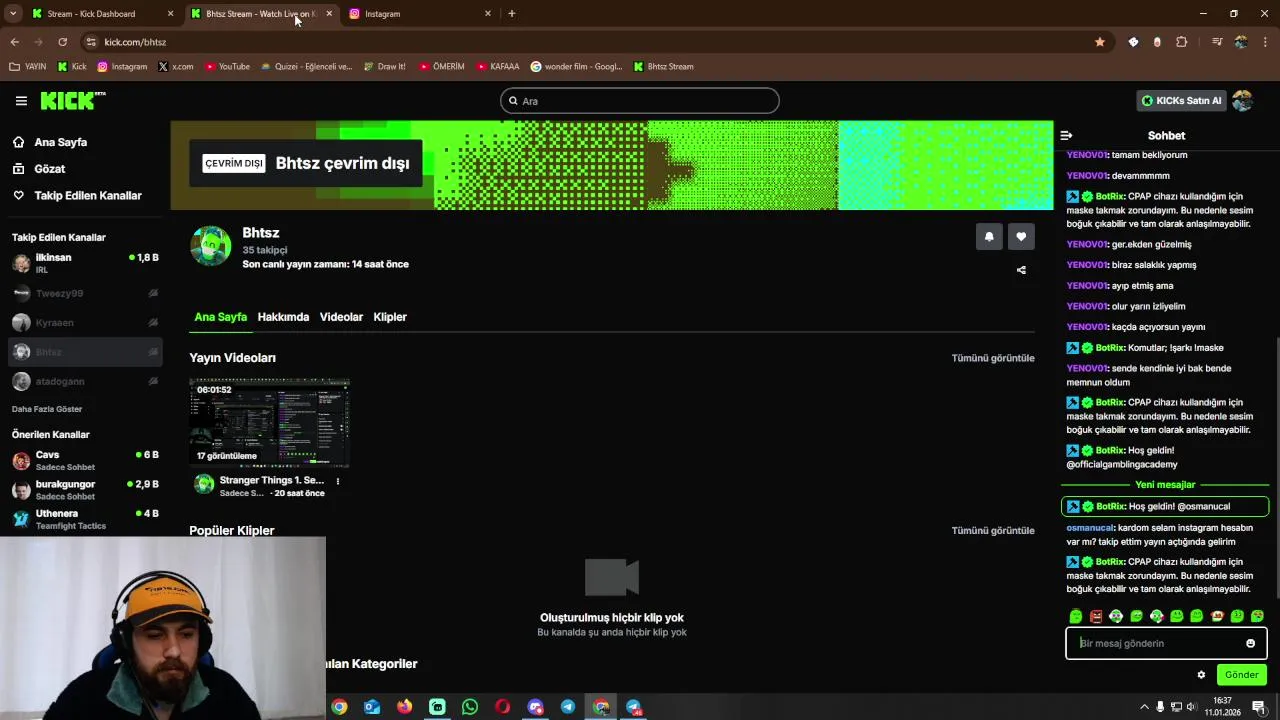
Task: Open the emoji picker in chat input
Action: tap(1250, 643)
